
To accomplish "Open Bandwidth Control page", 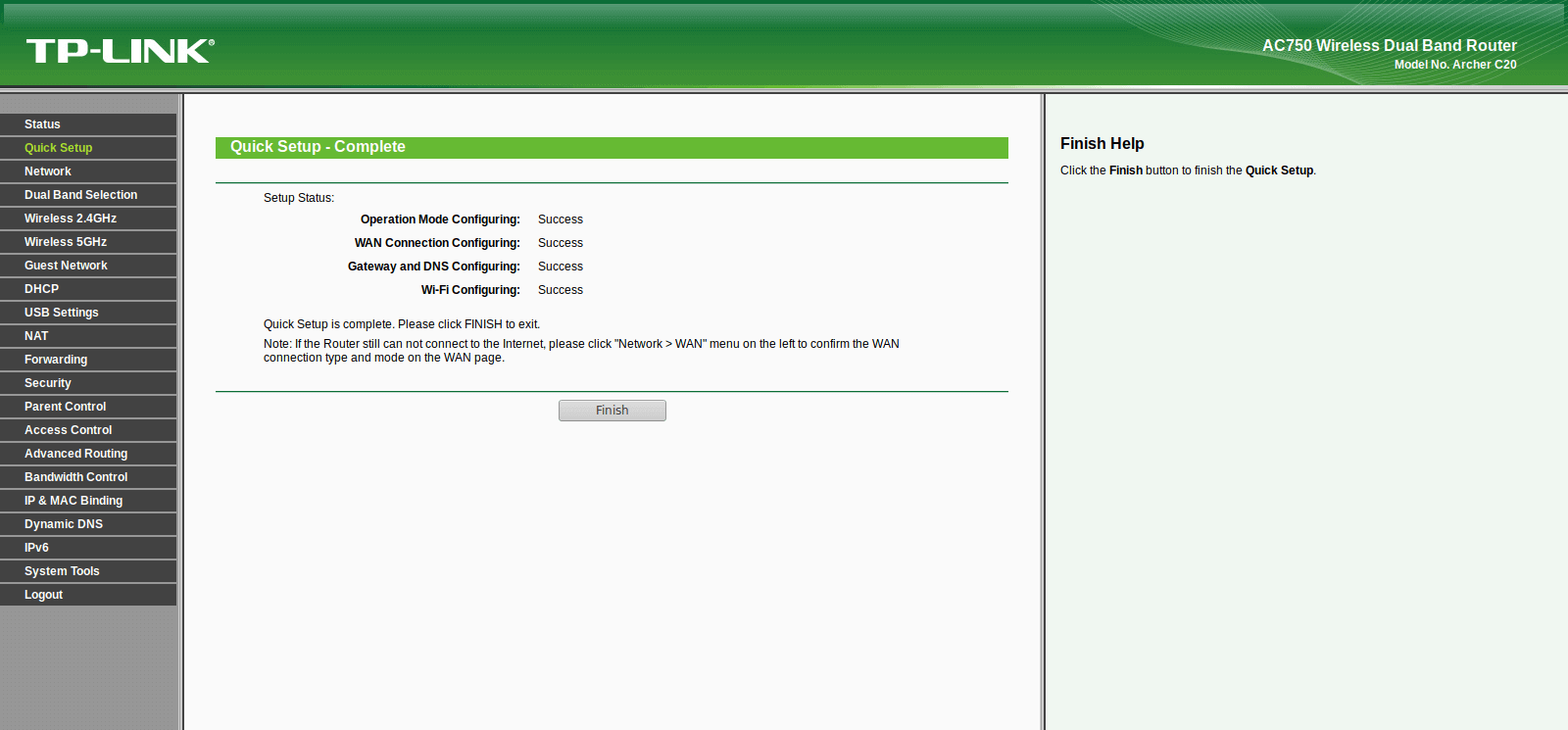I will point(88,477).
